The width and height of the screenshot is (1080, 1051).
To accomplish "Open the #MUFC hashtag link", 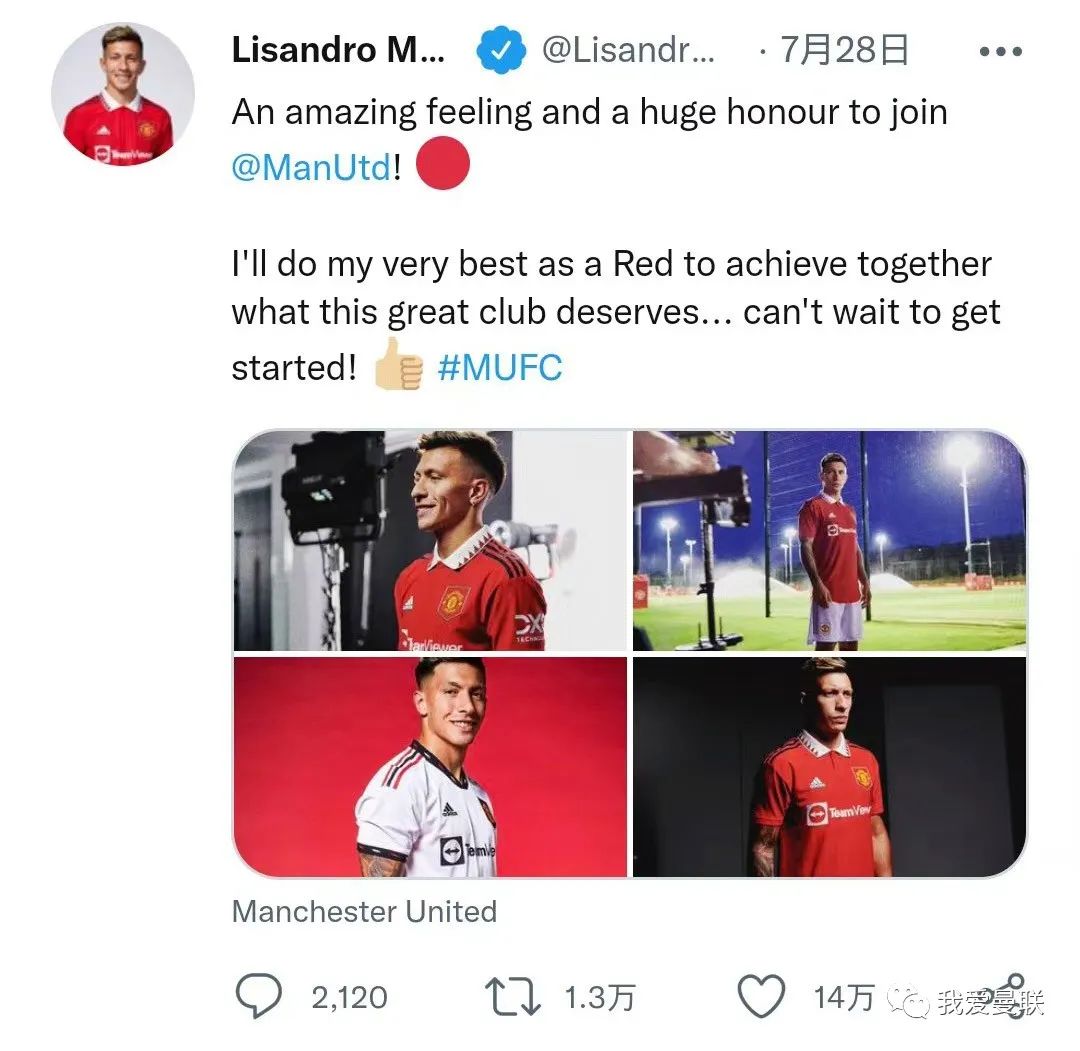I will click(500, 367).
